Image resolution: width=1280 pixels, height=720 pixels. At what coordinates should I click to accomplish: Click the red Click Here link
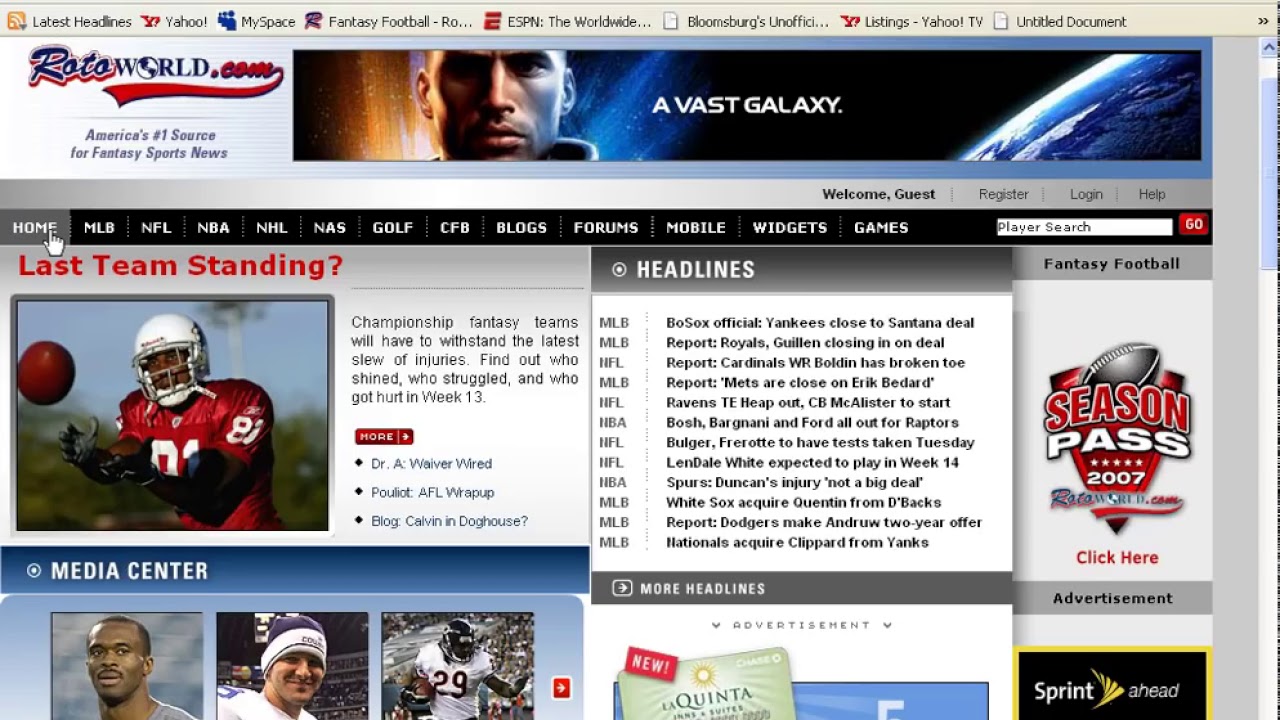(1117, 558)
